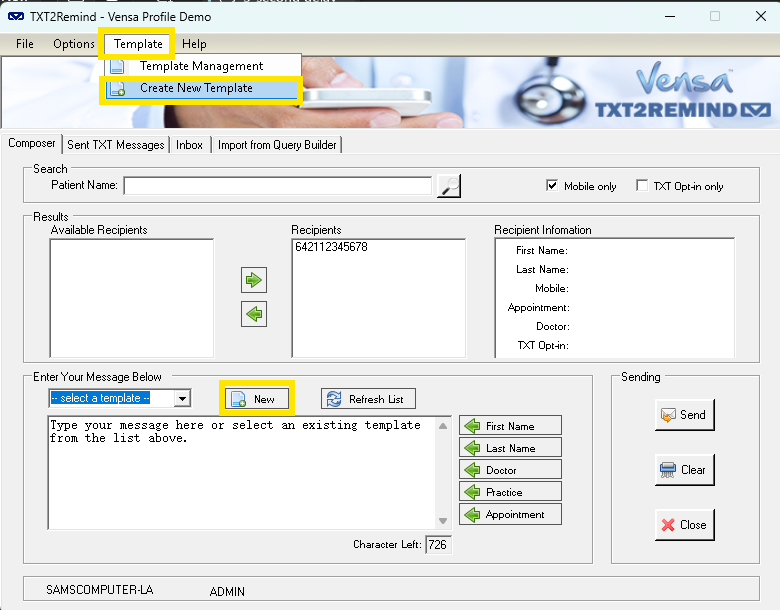
Task: Switch to Sent TXT Messages tab
Action: [x=115, y=145]
